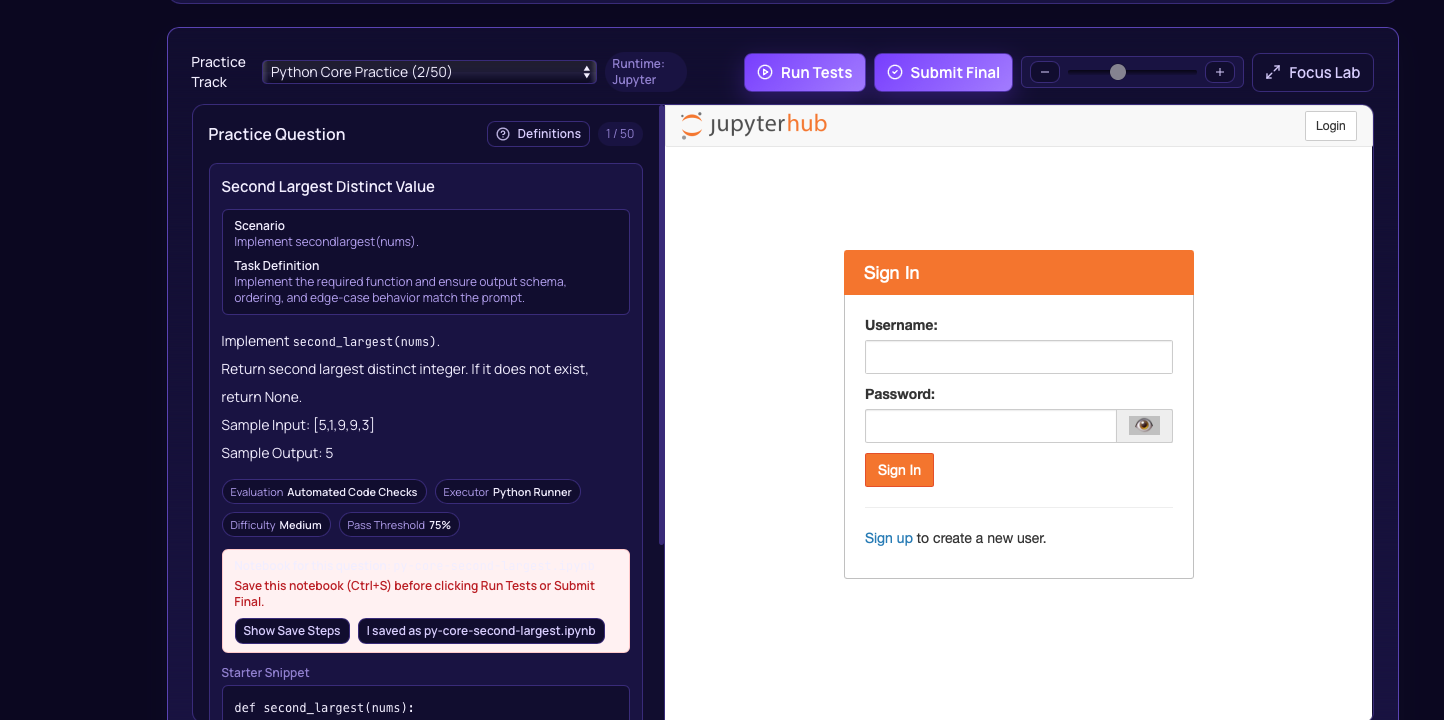Click Login at the top of JupyterHub
This screenshot has width=1444, height=720.
(x=1330, y=125)
